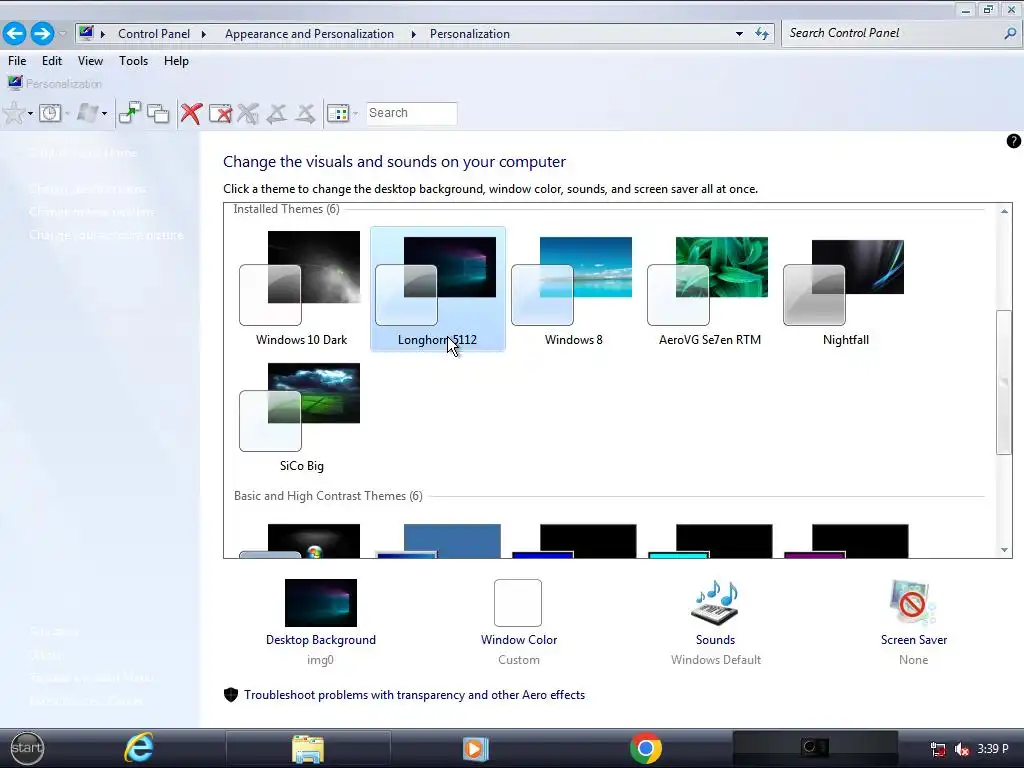1024x768 pixels.
Task: Click the muted volume tray icon
Action: pyautogui.click(x=961, y=748)
